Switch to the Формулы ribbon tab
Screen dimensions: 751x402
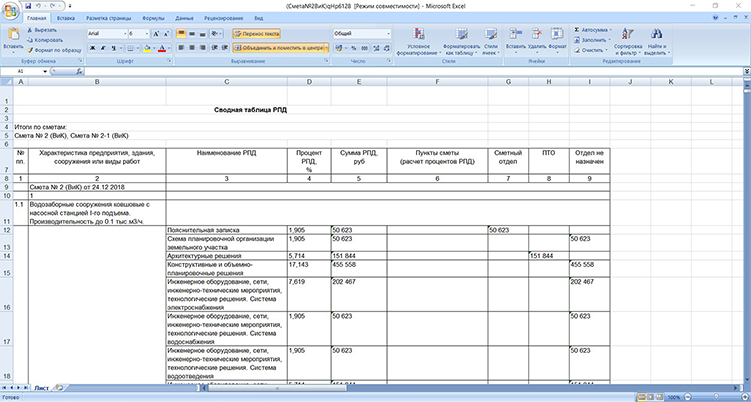pos(154,18)
